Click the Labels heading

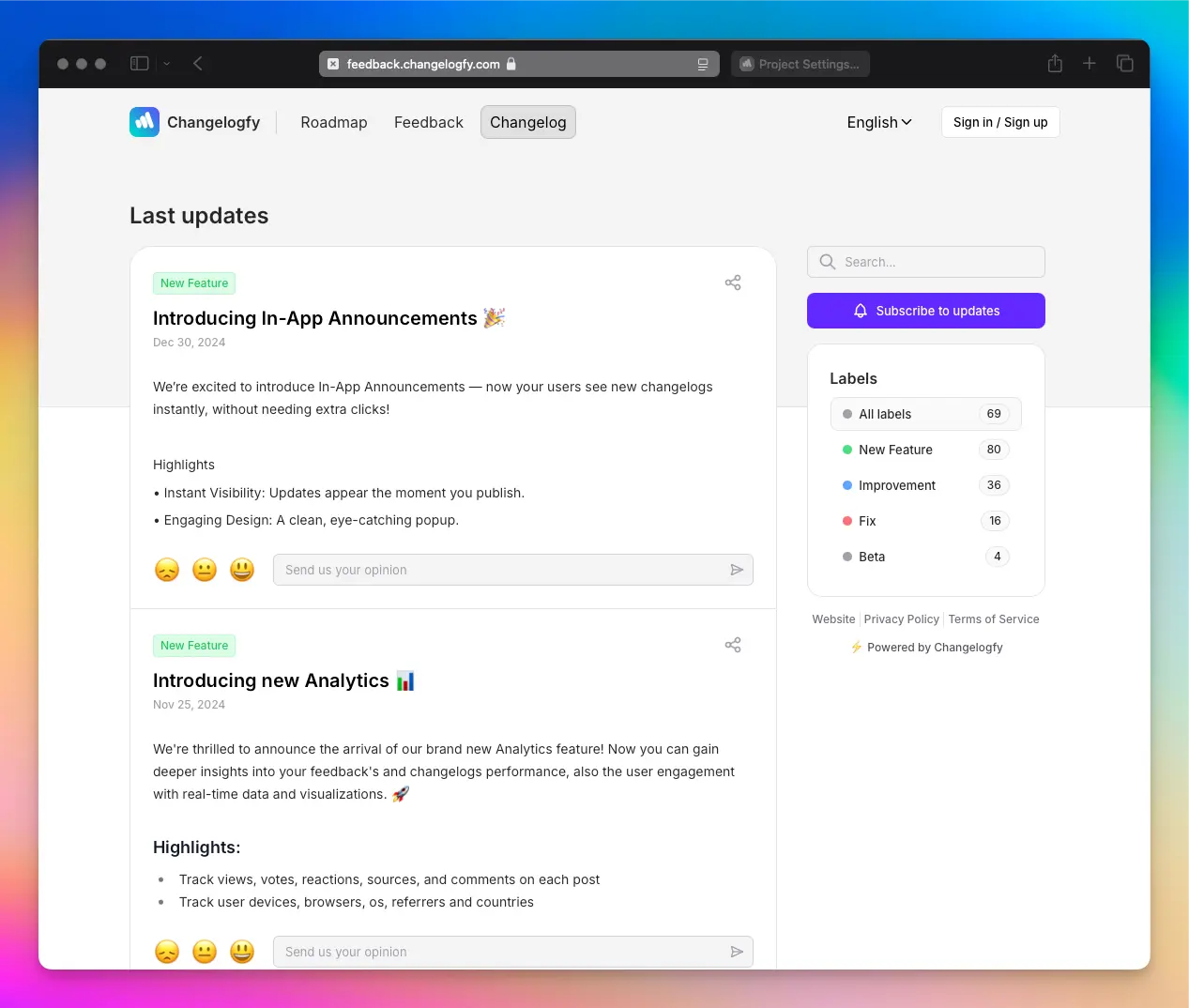[853, 378]
